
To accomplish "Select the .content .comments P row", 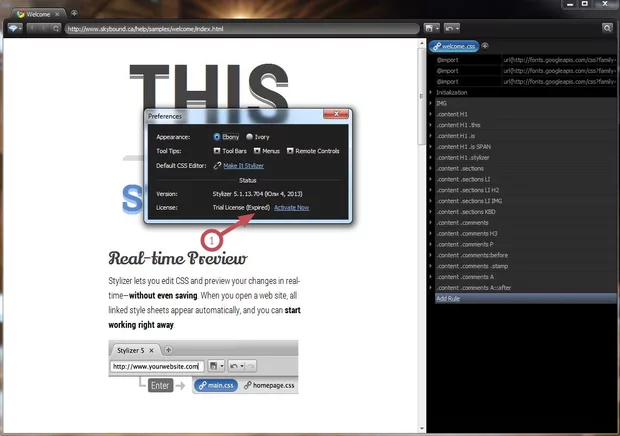I will pyautogui.click(x=525, y=244).
